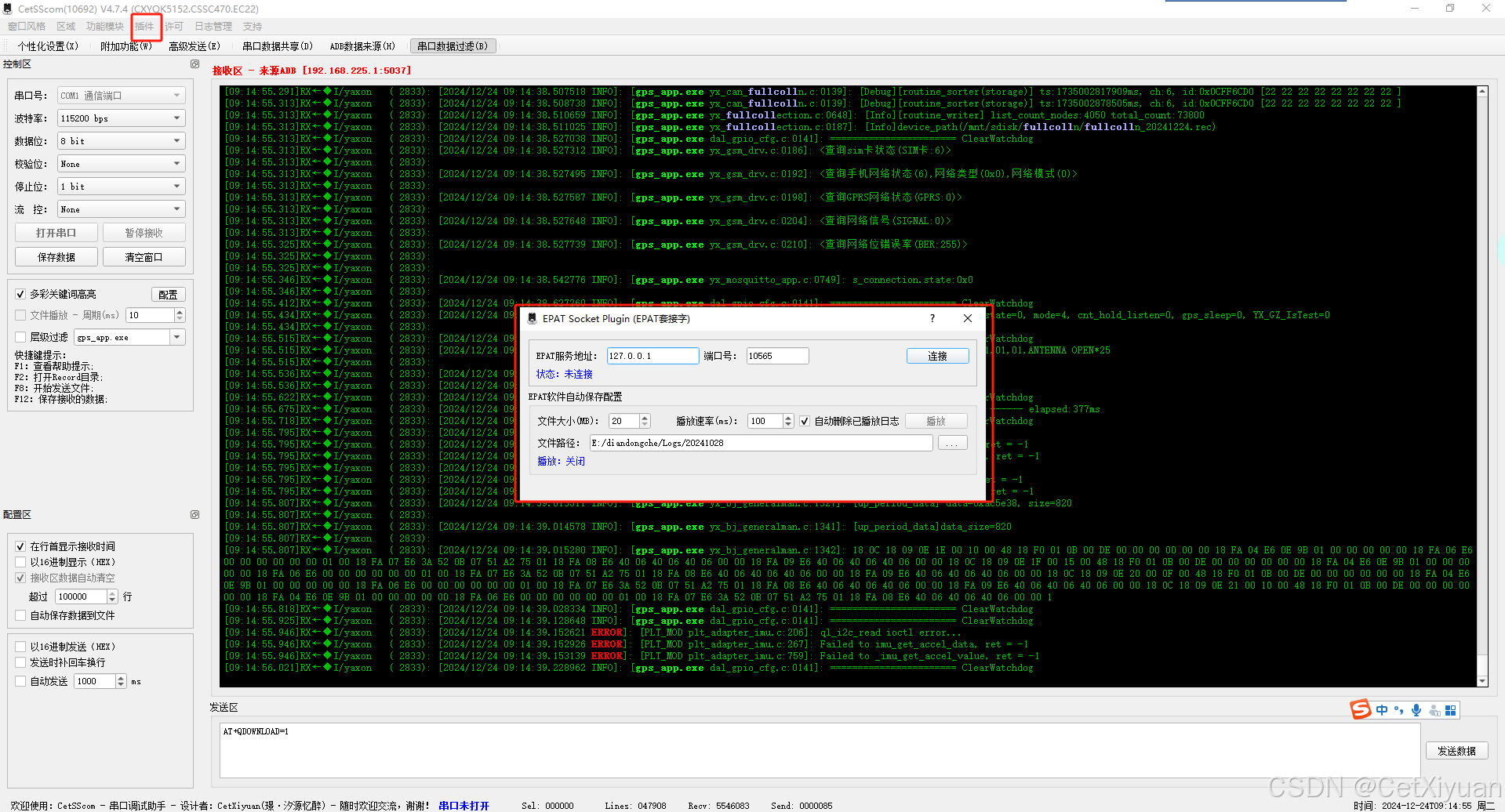This screenshot has width=1505, height=812.
Task: Adjust the 自动发送 1000 ms spinner
Action: click(121, 681)
